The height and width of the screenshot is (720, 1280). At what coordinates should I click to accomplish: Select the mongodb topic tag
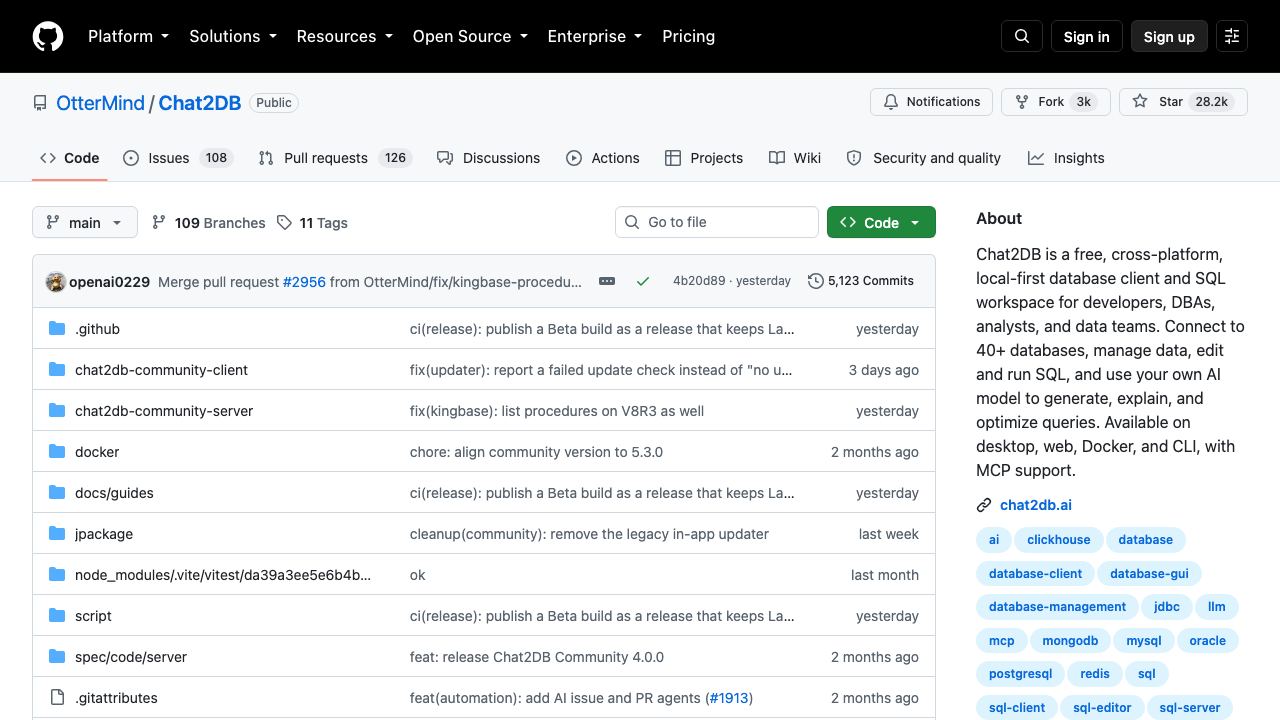pos(1070,641)
